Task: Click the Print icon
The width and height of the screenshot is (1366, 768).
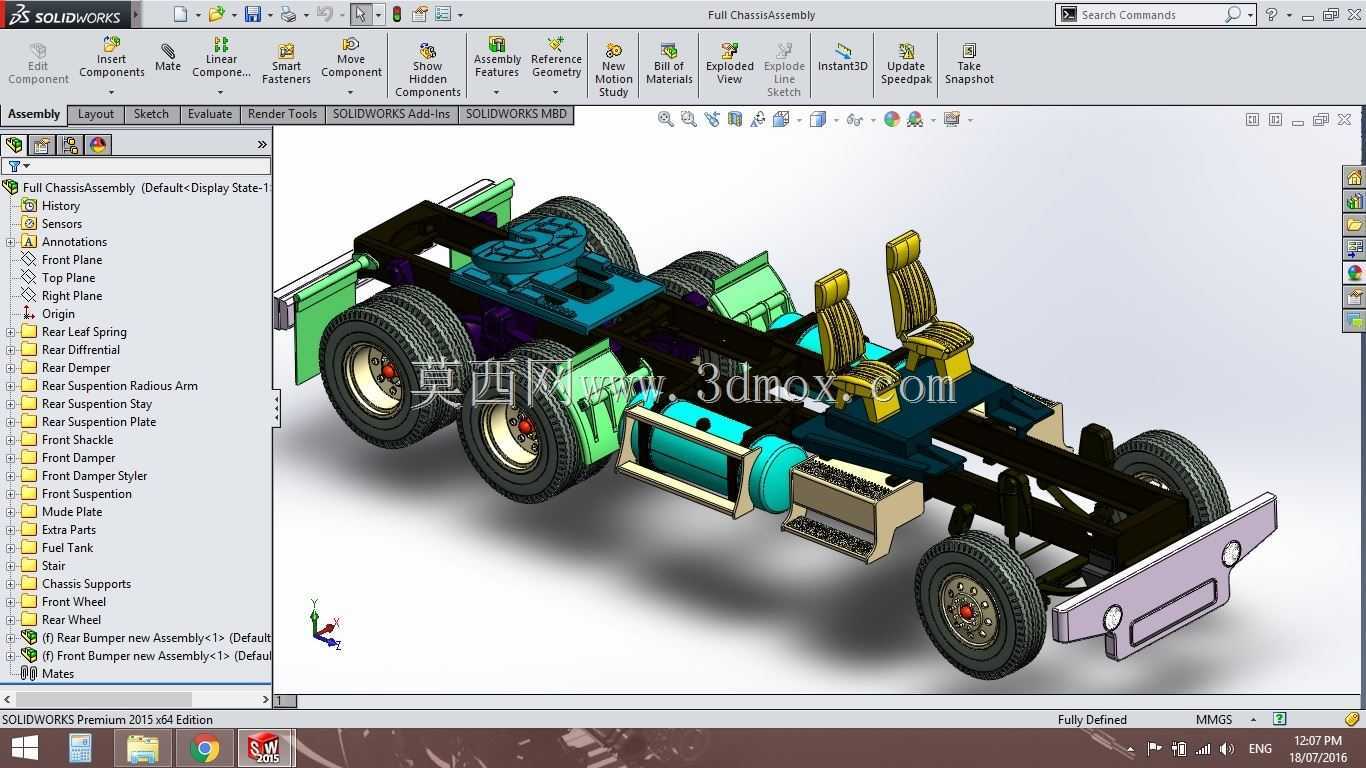Action: pos(289,14)
